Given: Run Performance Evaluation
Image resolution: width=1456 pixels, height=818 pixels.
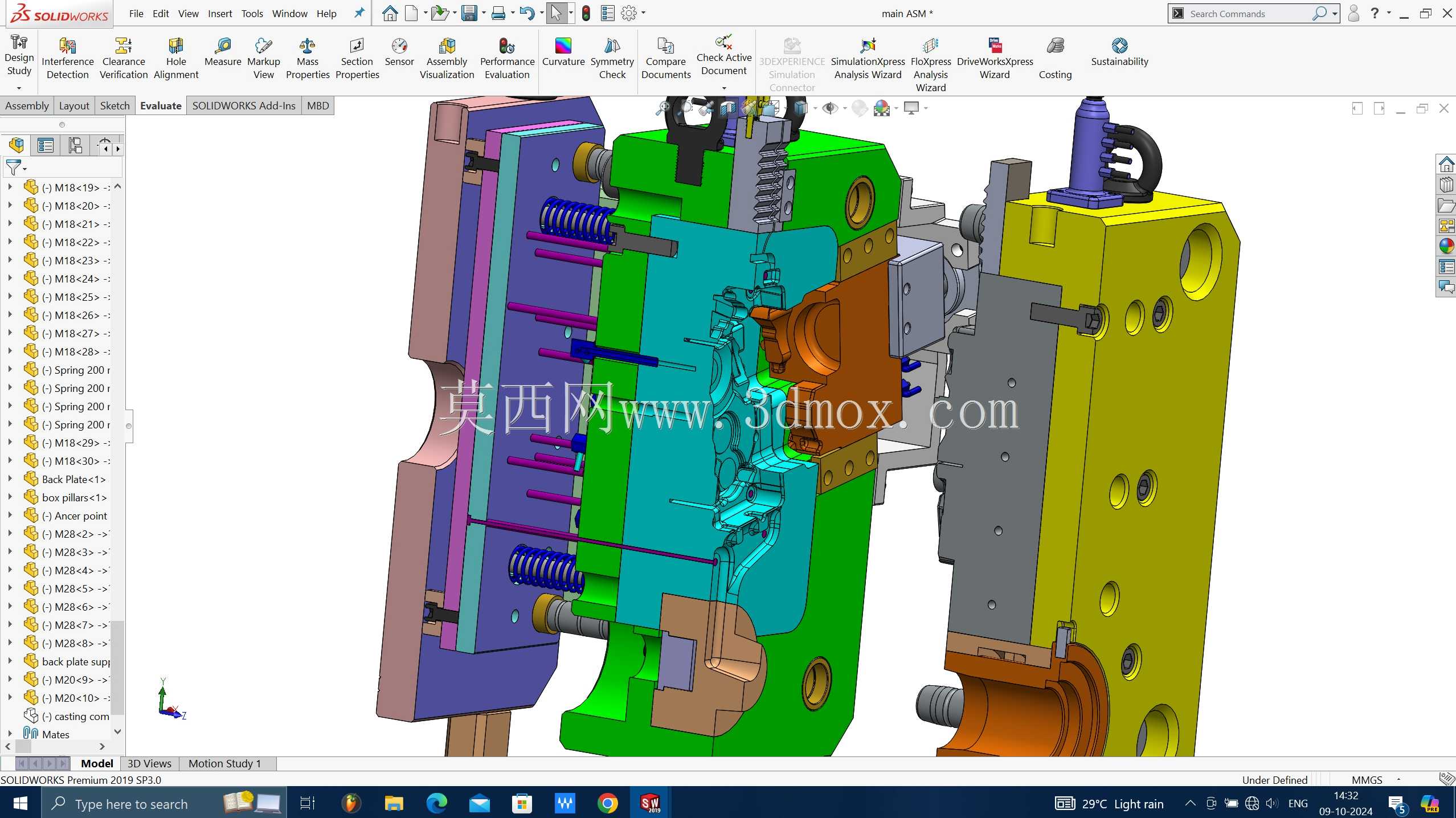Looking at the screenshot, I should (x=507, y=59).
